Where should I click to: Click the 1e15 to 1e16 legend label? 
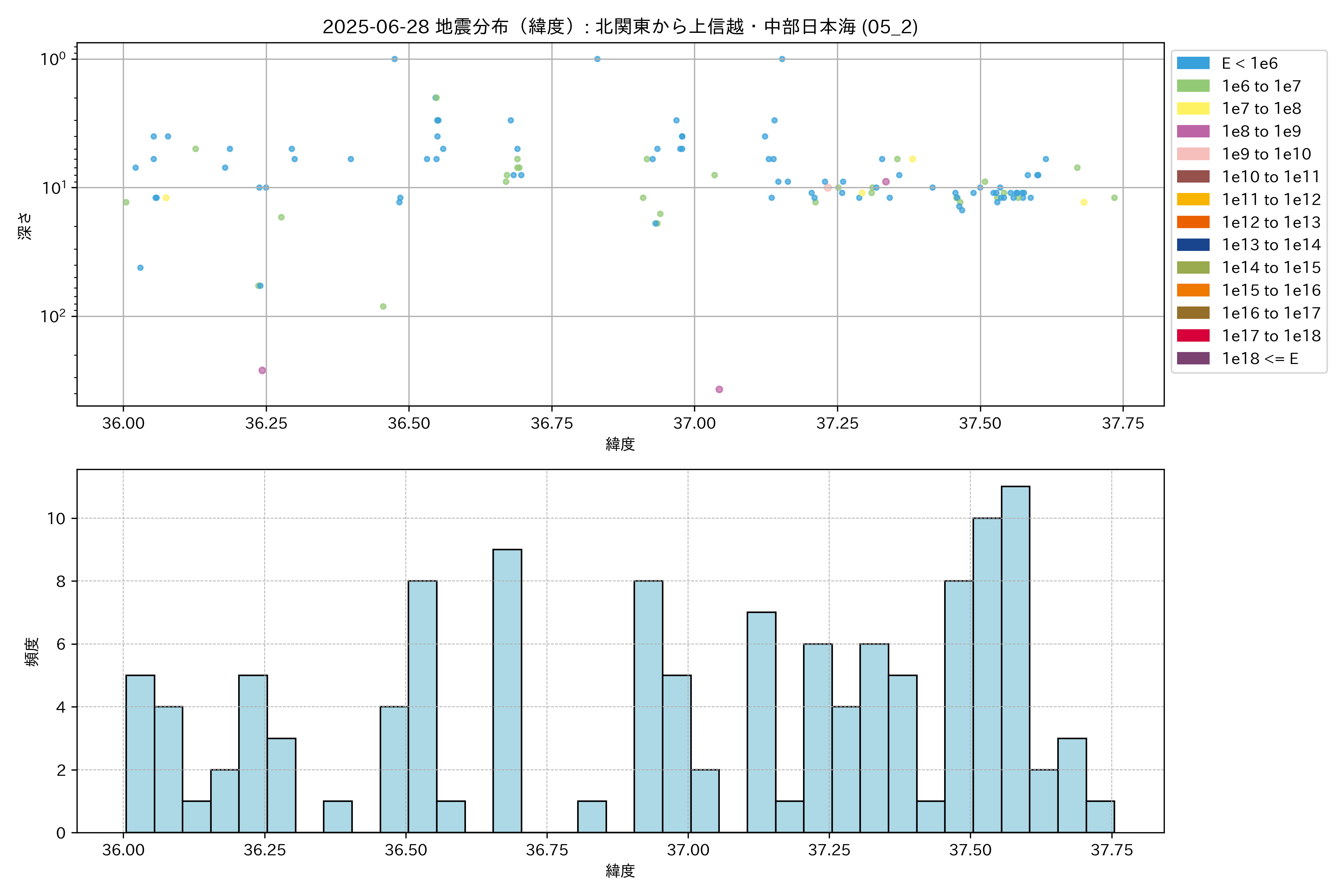1271,290
